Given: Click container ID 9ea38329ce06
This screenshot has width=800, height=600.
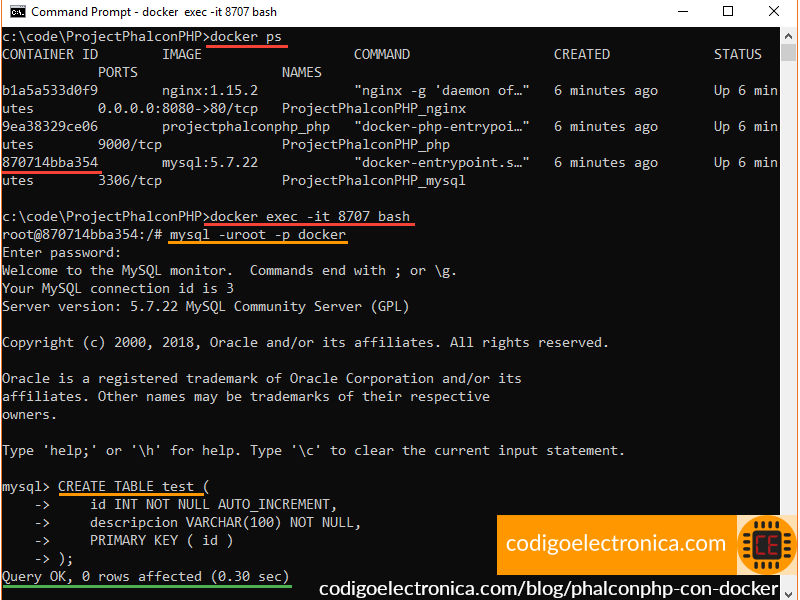Looking at the screenshot, I should [50, 127].
